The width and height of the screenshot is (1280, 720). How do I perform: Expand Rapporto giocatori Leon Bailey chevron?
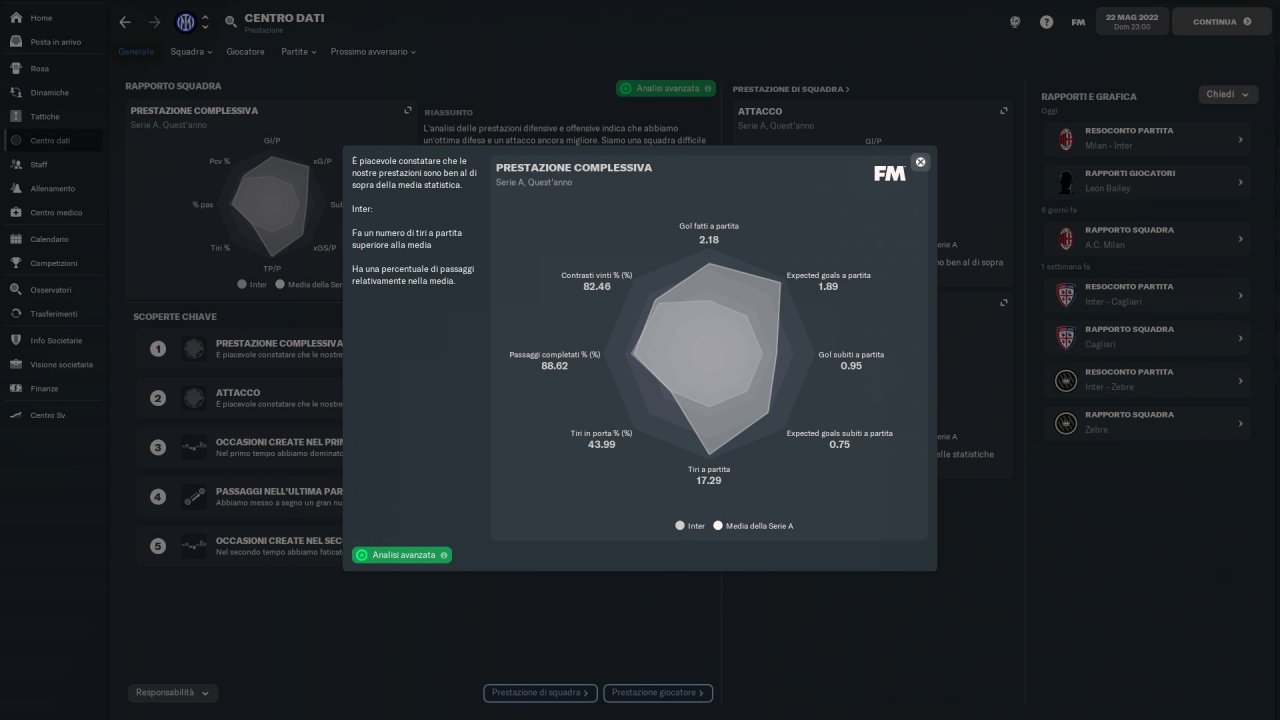pyautogui.click(x=1240, y=182)
